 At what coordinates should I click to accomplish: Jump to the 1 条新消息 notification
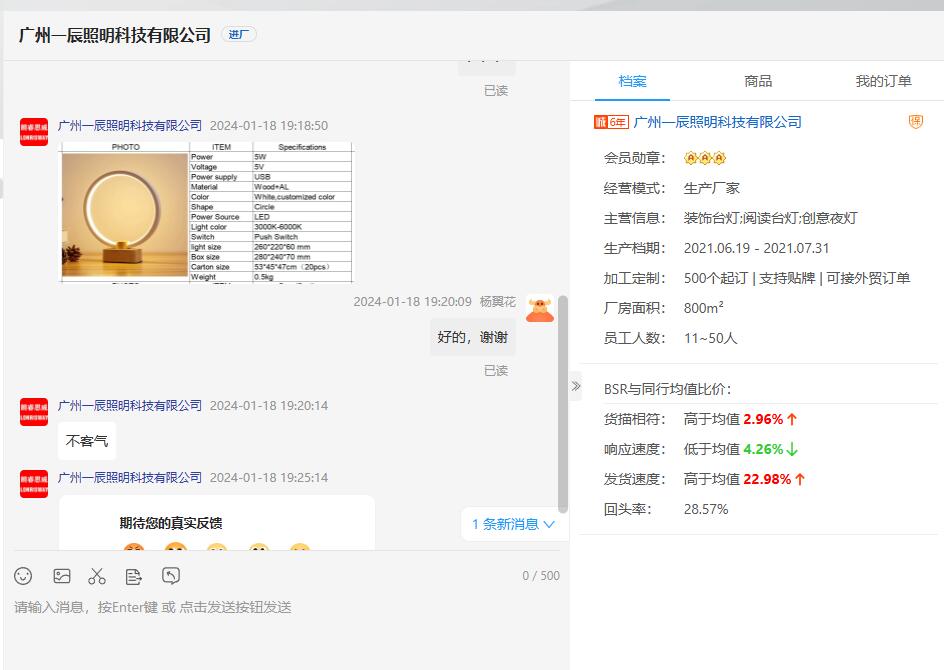click(513, 524)
